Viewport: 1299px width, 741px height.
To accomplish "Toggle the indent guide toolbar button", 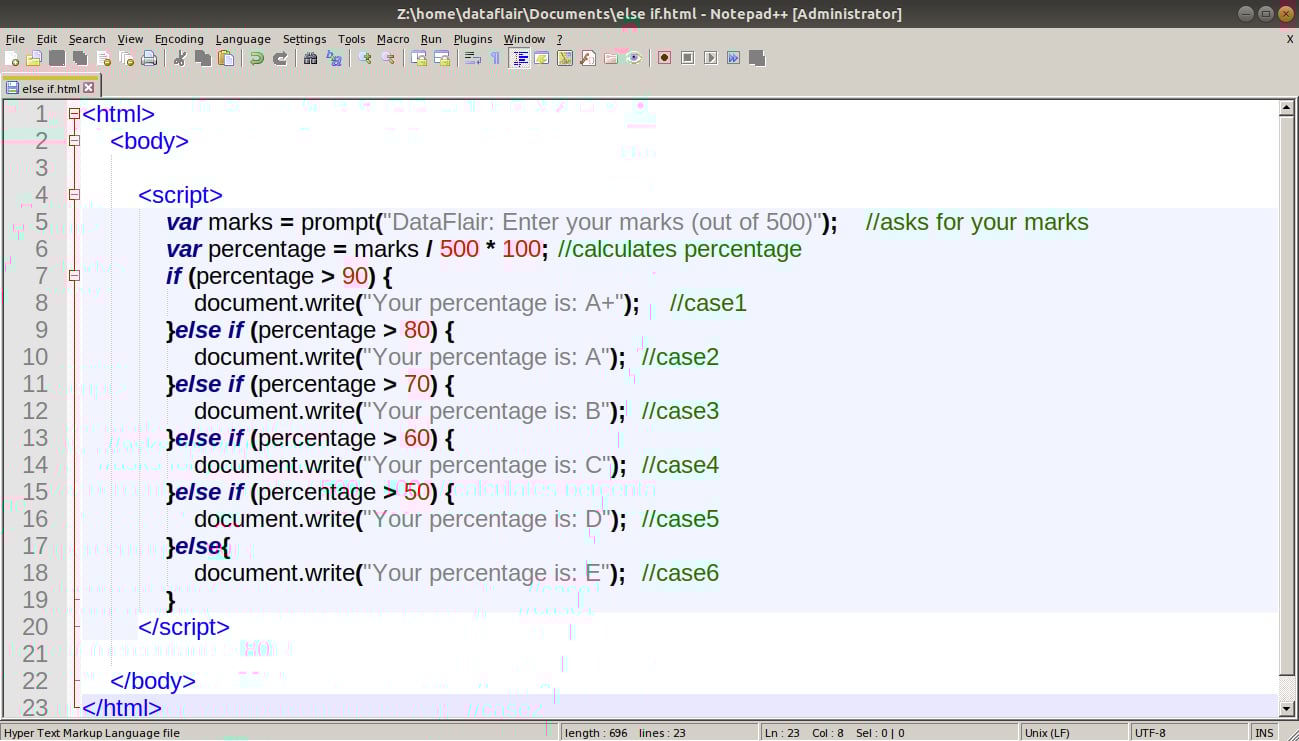I will click(x=520, y=58).
